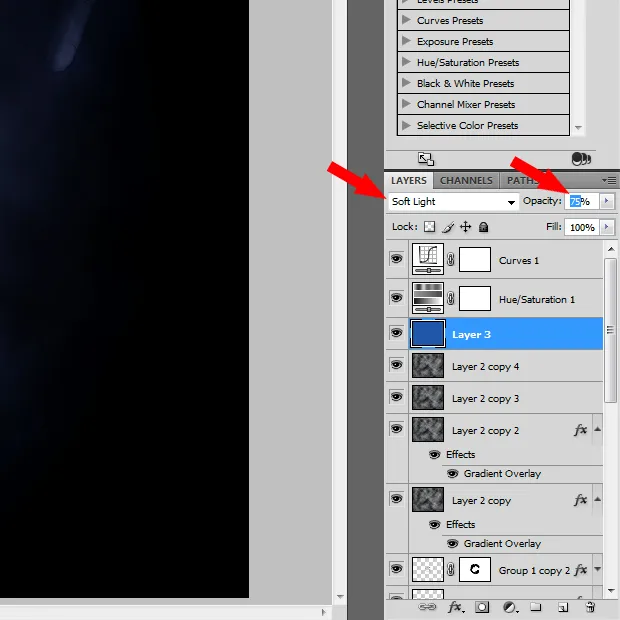This screenshot has width=620, height=620.
Task: Toggle visibility of Layer 2 copy 4
Action: tap(397, 366)
